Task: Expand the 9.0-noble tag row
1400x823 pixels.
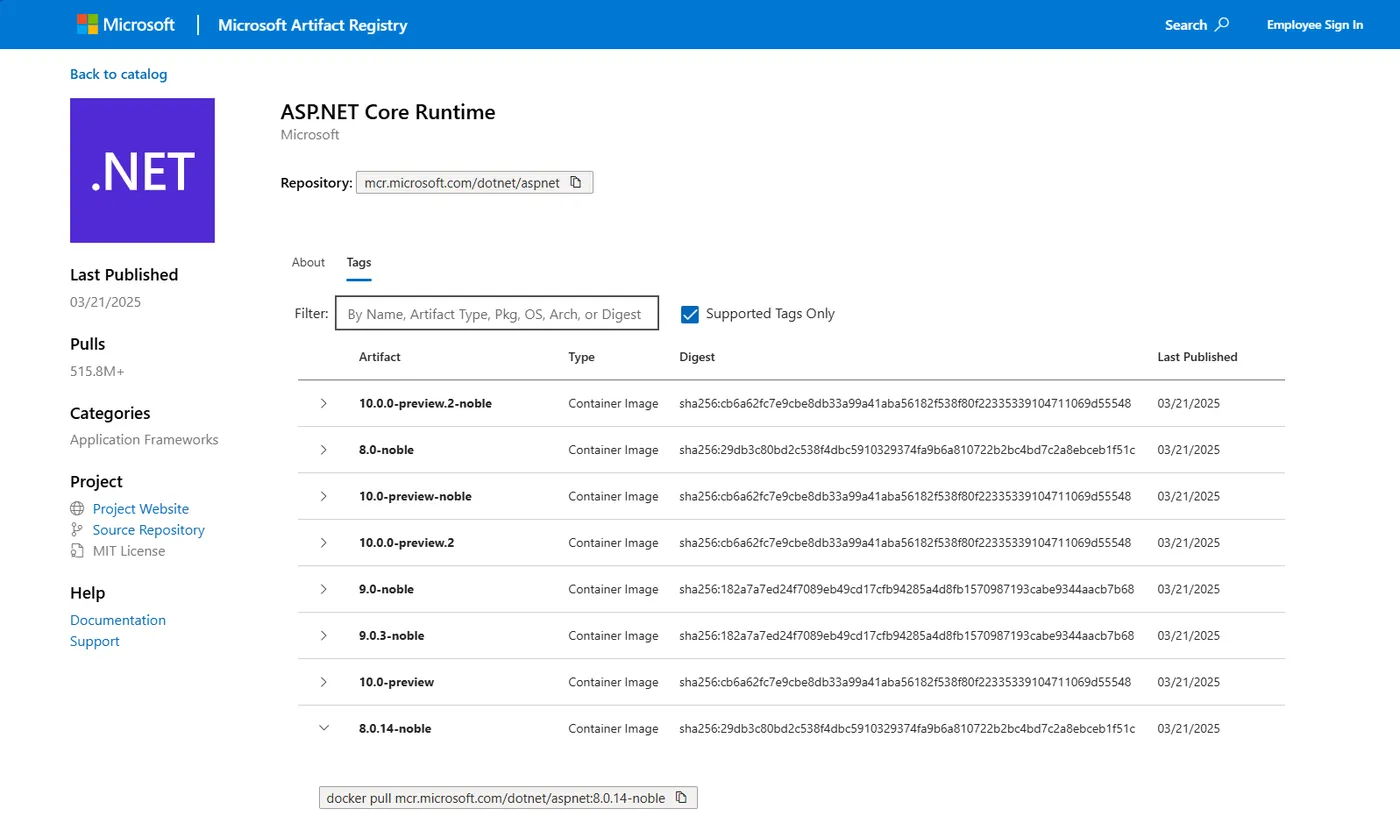Action: [323, 589]
